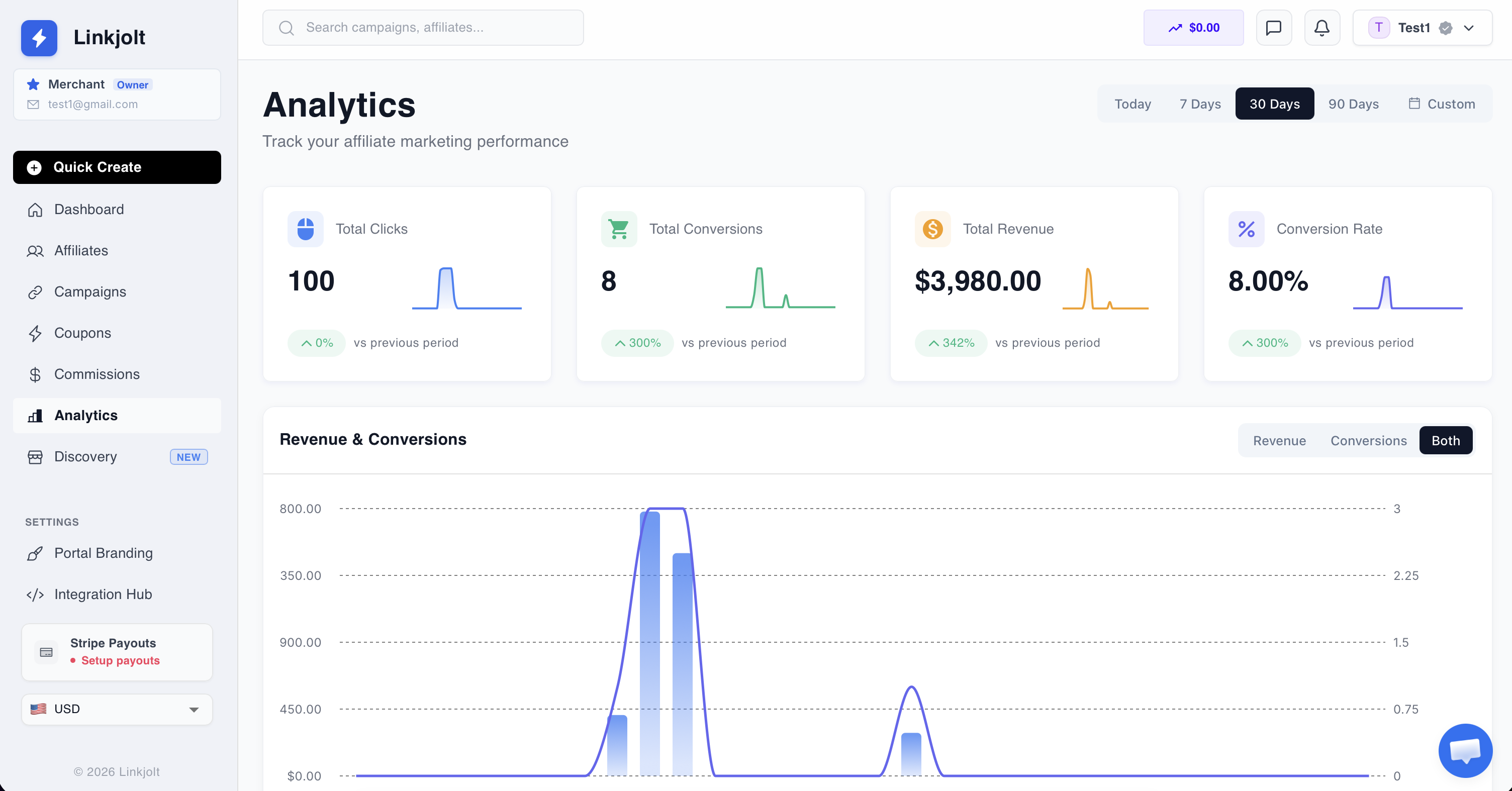Click the Total Clicks mouse icon
Viewport: 1512px width, 791px height.
[305, 229]
